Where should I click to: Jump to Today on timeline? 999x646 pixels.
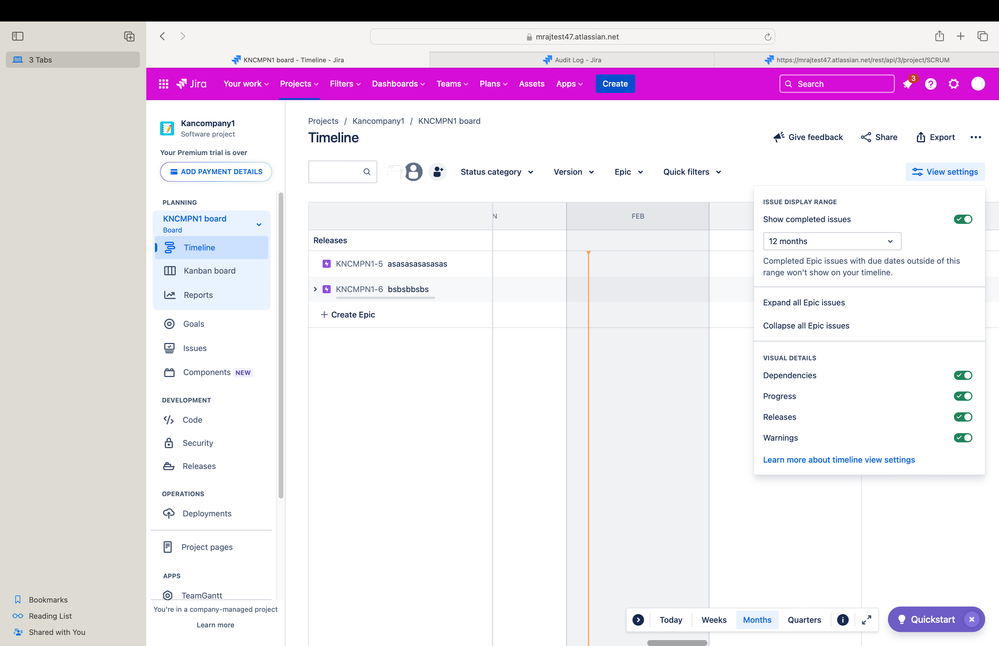point(671,619)
